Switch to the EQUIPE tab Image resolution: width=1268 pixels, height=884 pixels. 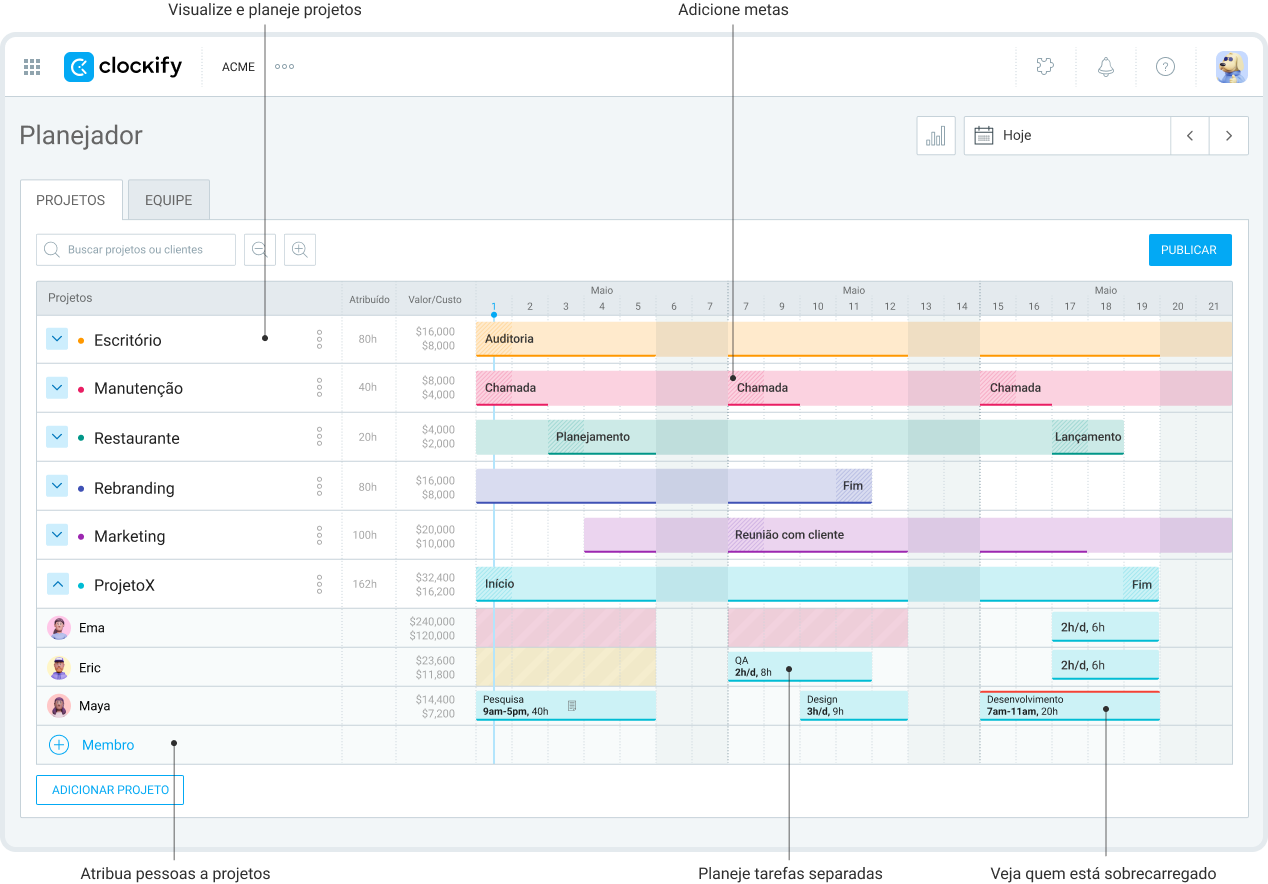(x=168, y=200)
